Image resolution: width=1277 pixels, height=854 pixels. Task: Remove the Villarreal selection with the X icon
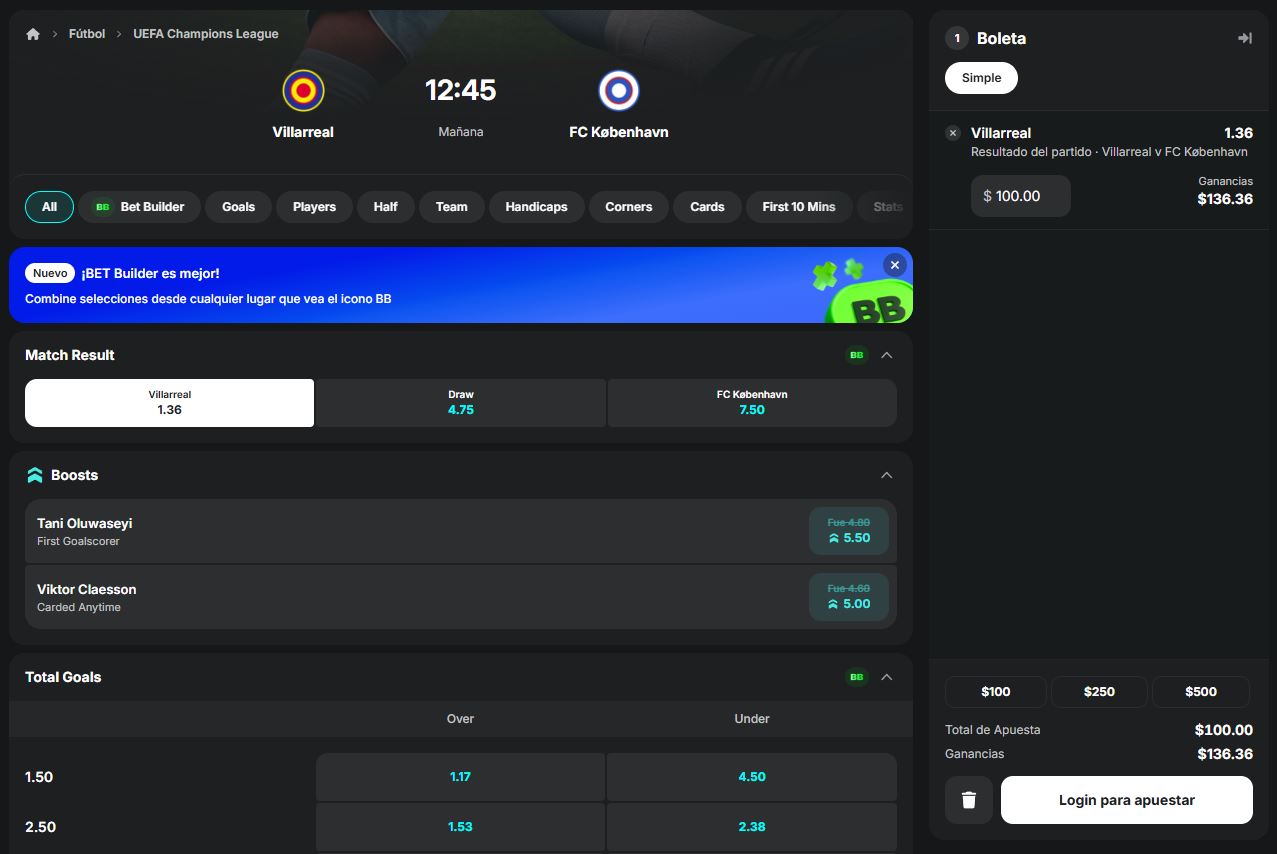coord(952,133)
